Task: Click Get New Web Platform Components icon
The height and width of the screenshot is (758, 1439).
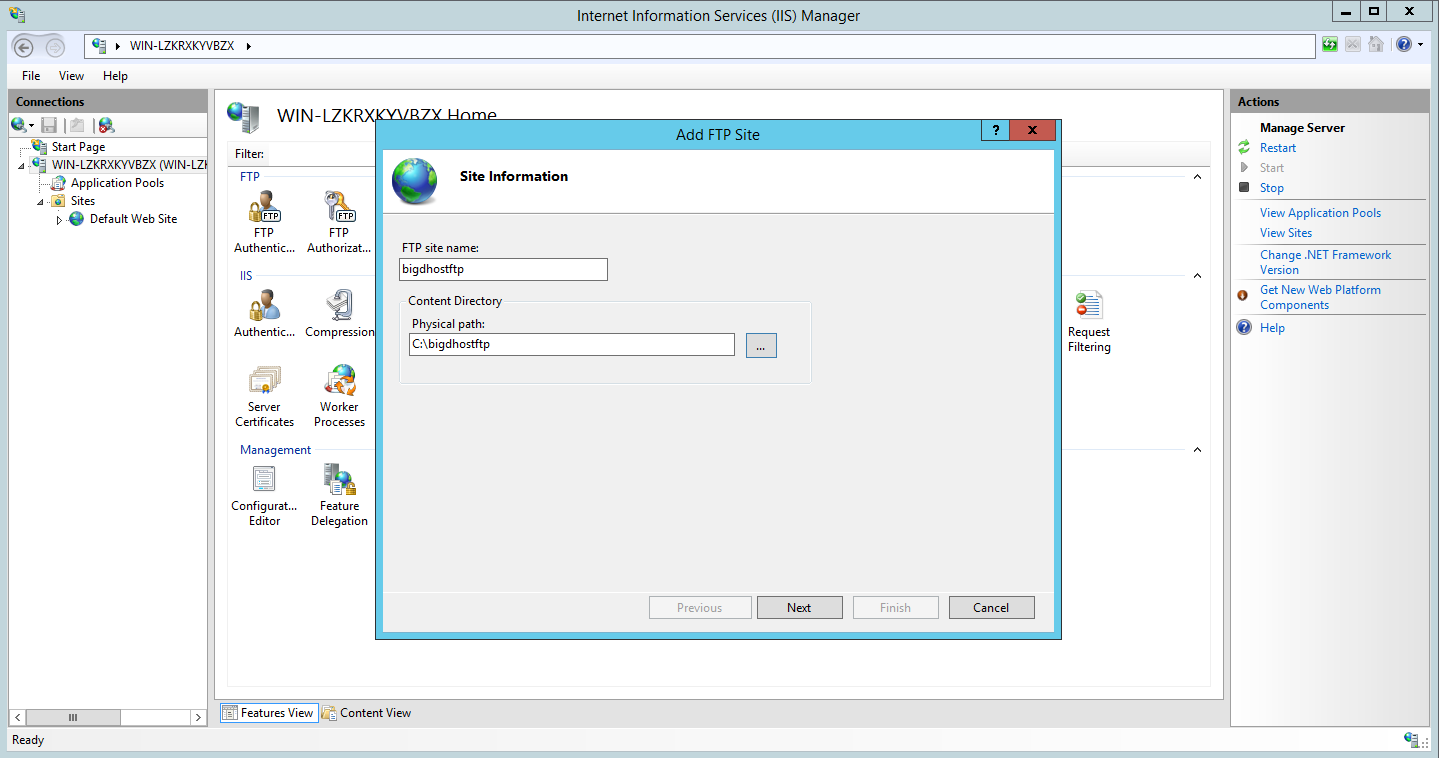Action: [1243, 295]
